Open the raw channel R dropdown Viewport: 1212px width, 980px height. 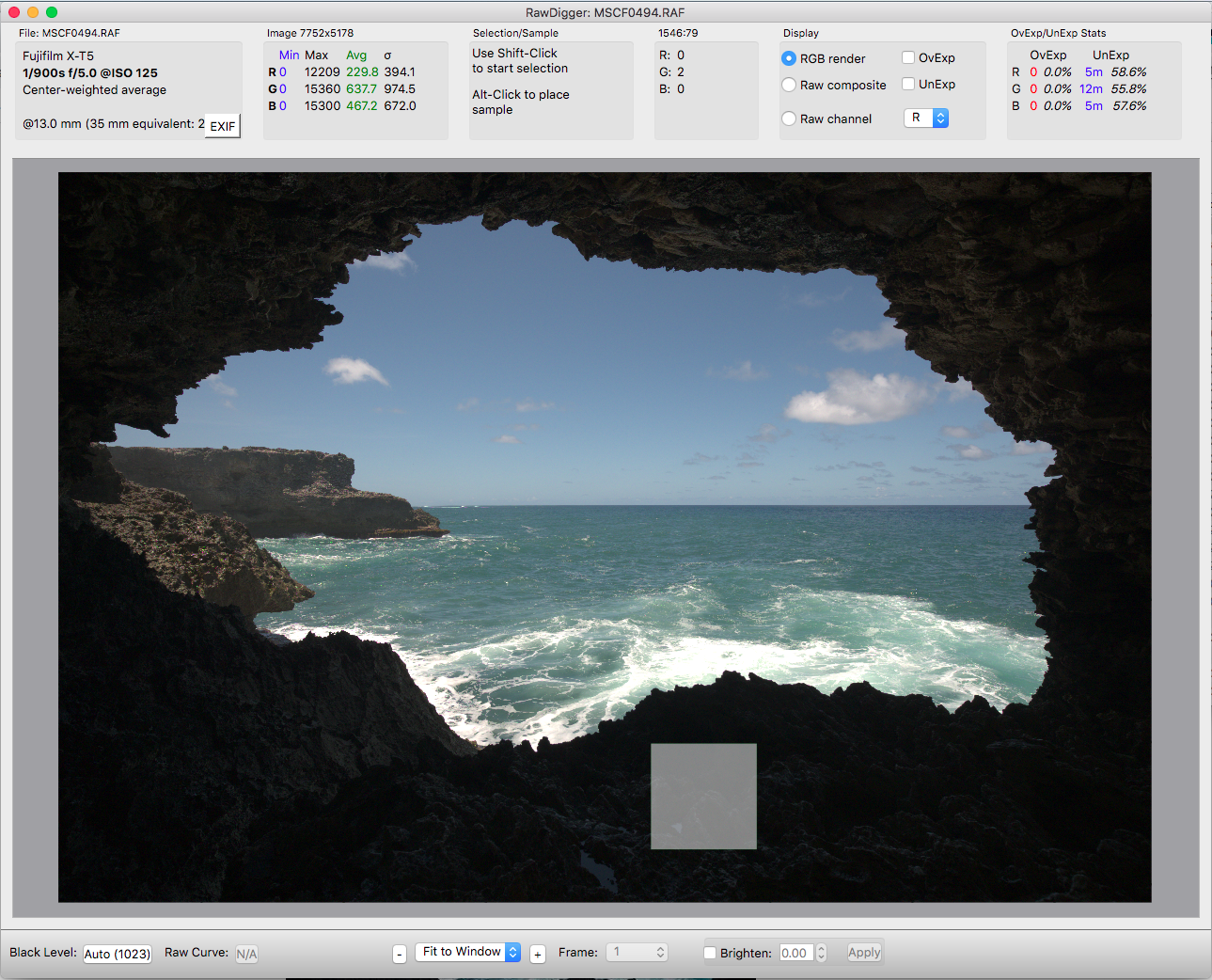click(x=926, y=118)
